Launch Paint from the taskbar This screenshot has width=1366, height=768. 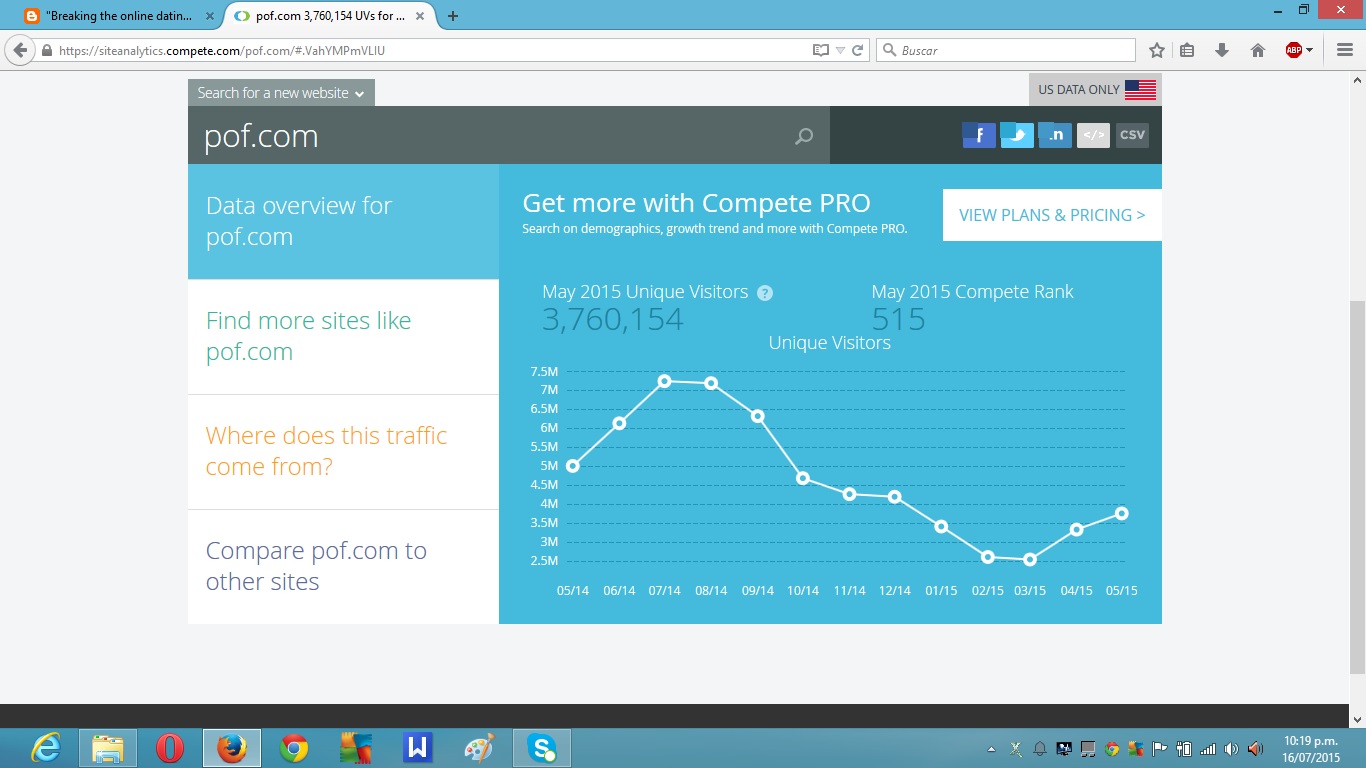[x=480, y=748]
